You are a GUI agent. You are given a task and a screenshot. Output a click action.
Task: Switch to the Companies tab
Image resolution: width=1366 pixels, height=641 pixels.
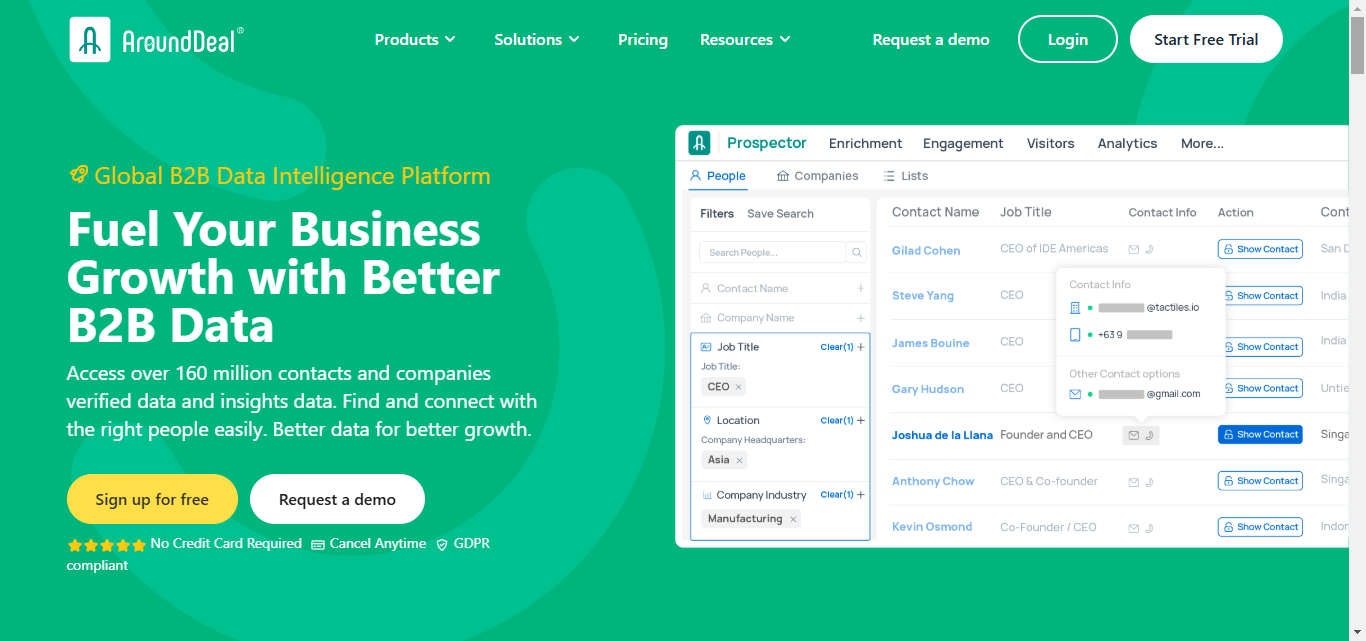817,176
